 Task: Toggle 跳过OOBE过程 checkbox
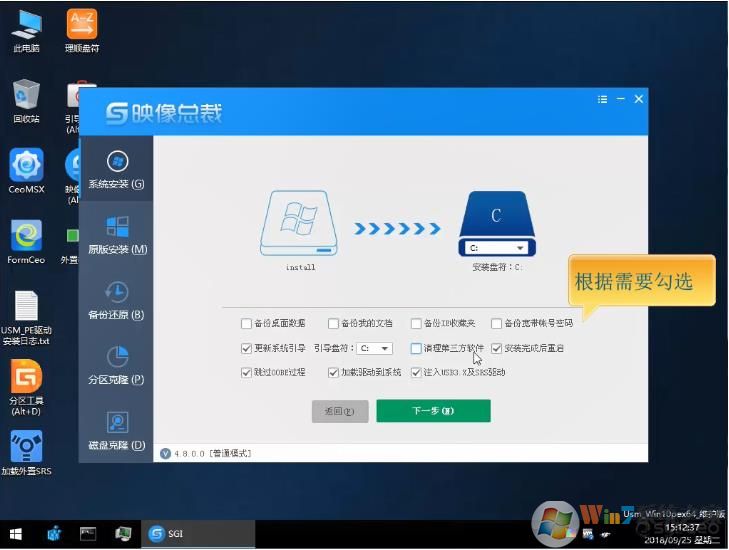point(246,372)
